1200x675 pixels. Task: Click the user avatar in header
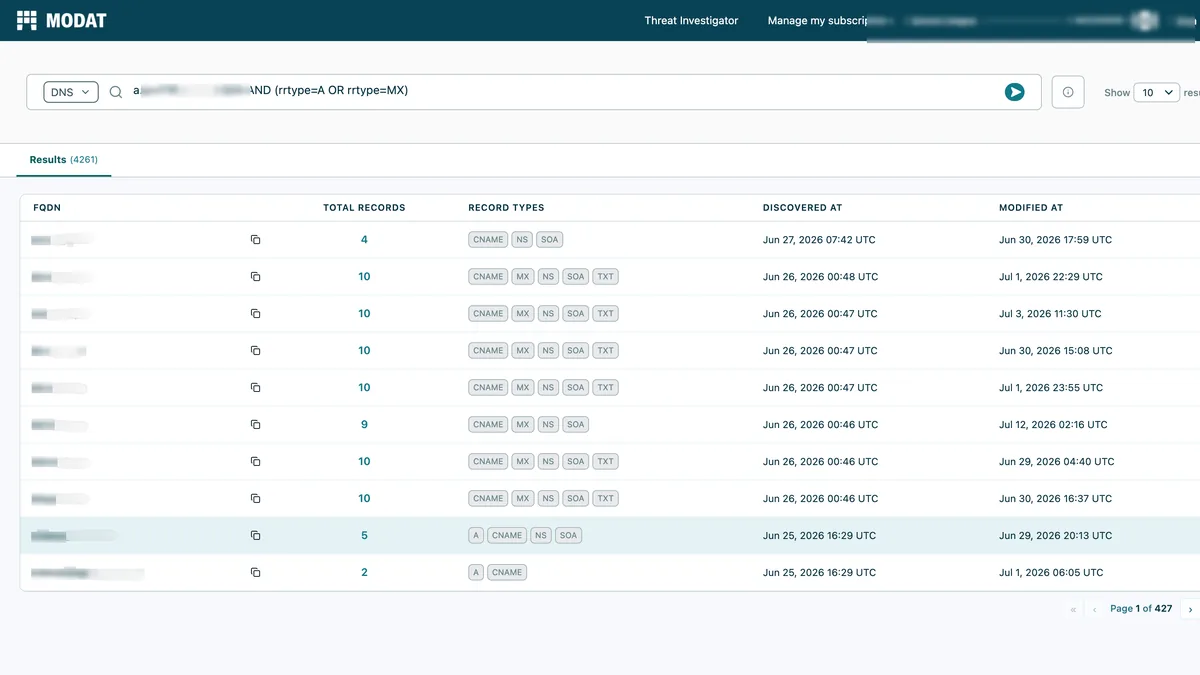1146,20
